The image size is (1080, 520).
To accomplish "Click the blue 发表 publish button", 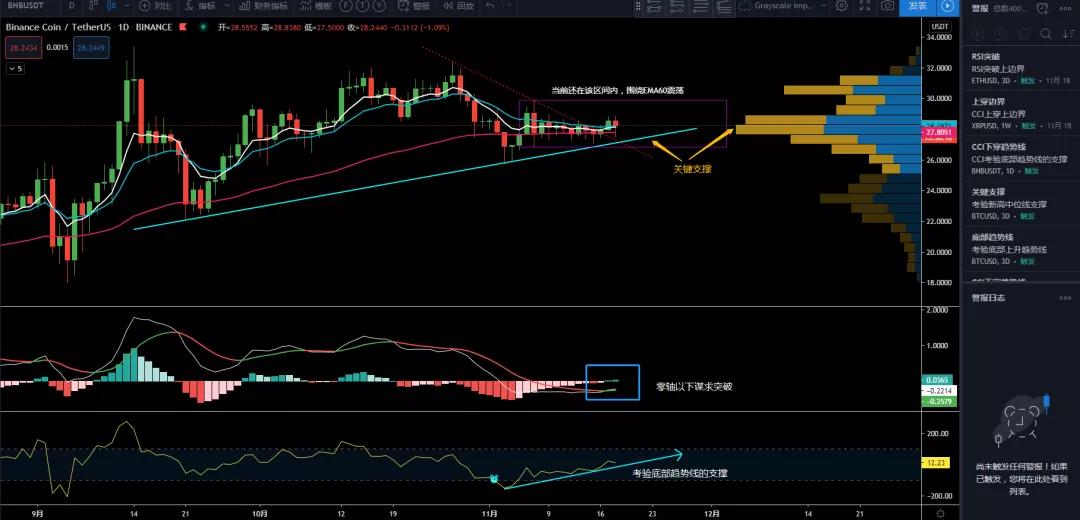I will (x=917, y=6).
